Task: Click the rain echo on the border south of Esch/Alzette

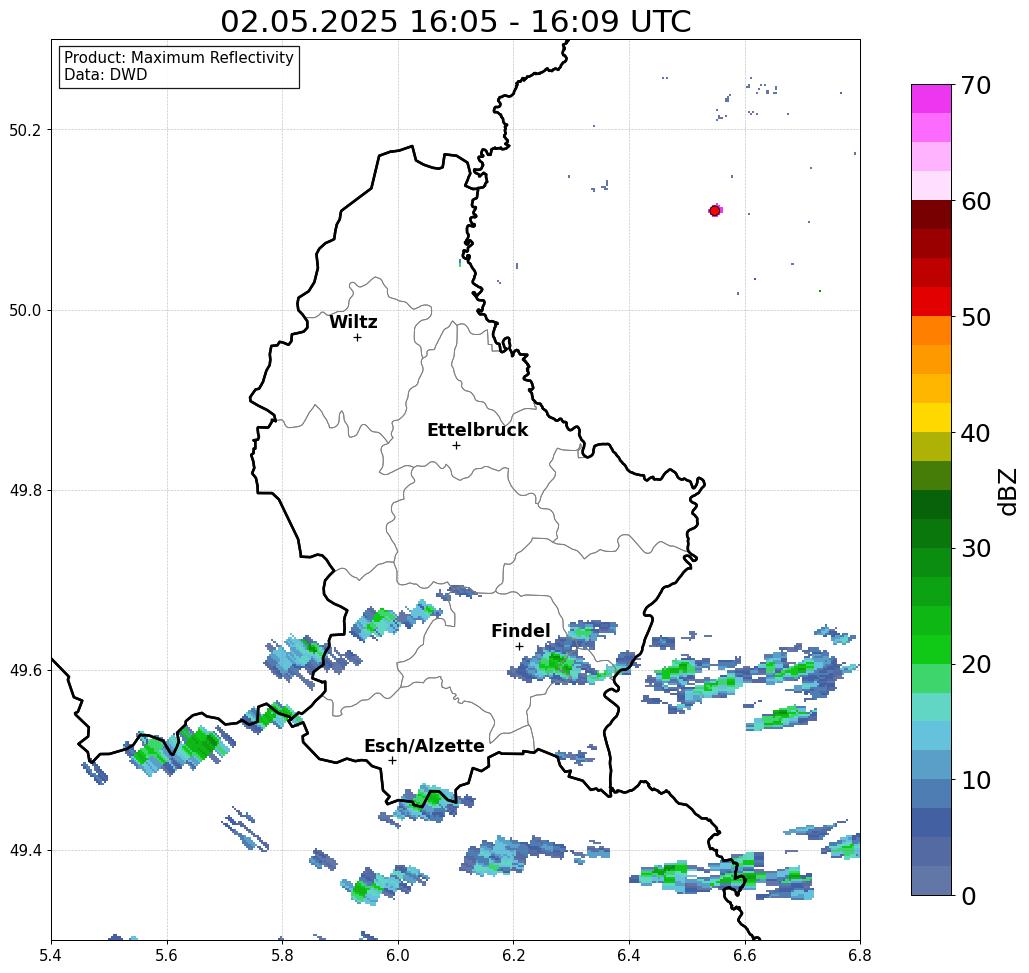Action: coord(430,802)
